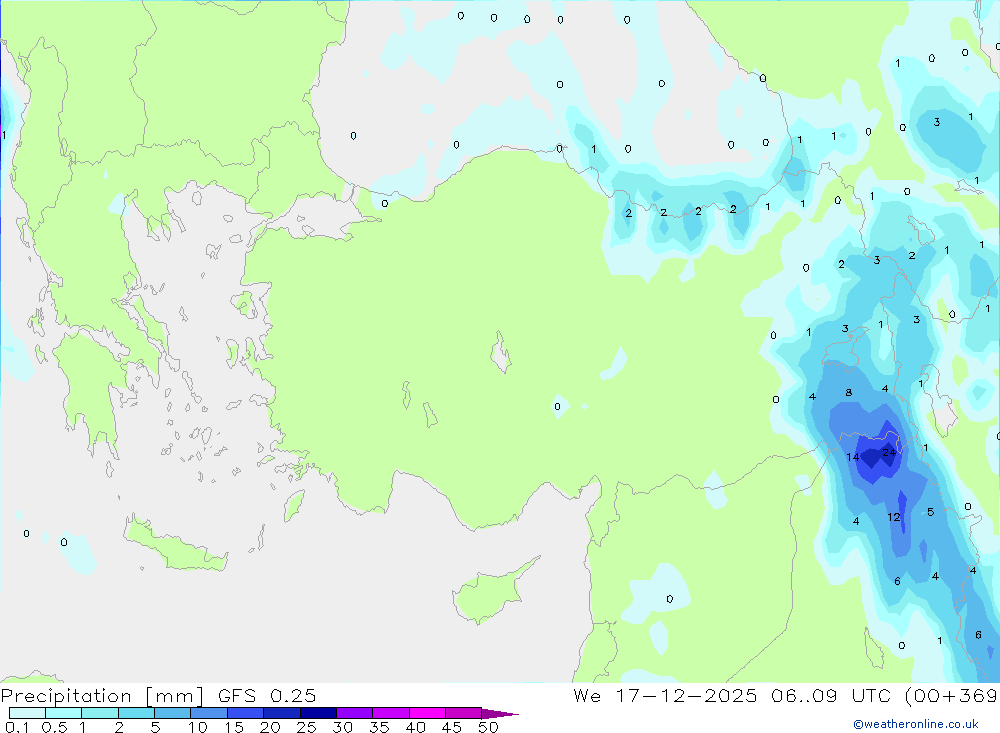Click the legend label '15'
This screenshot has width=1000, height=733.
(234, 727)
